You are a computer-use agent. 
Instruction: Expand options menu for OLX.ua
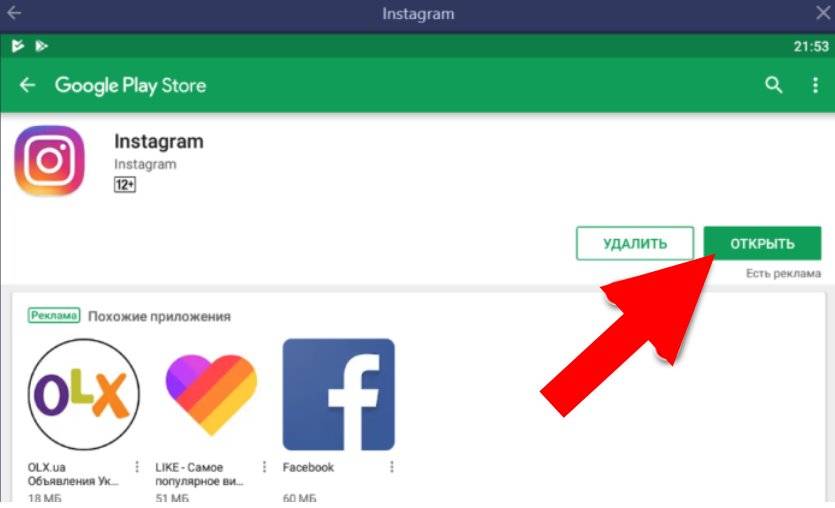[x=137, y=467]
